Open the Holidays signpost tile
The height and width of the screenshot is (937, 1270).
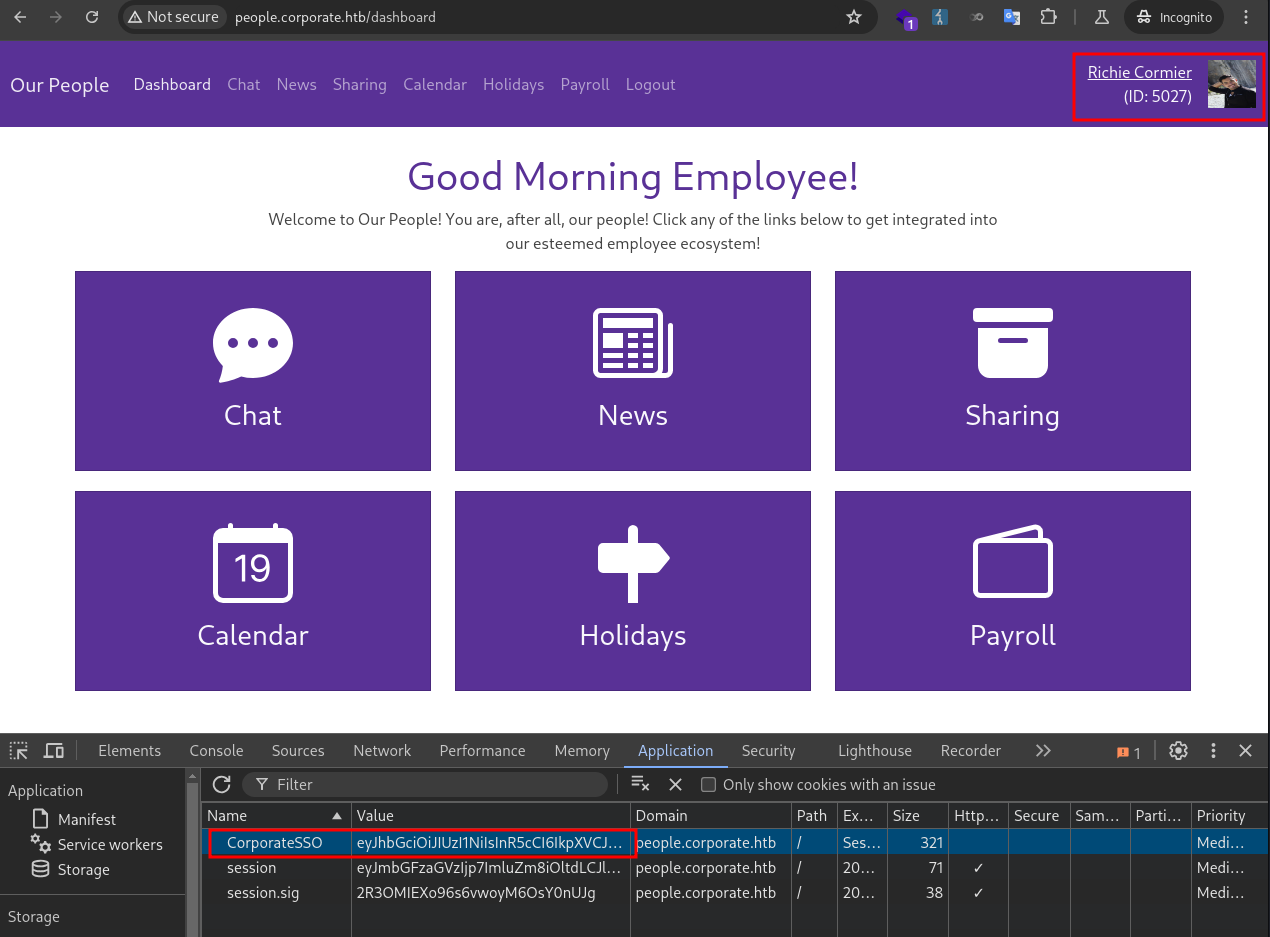pyautogui.click(x=632, y=591)
